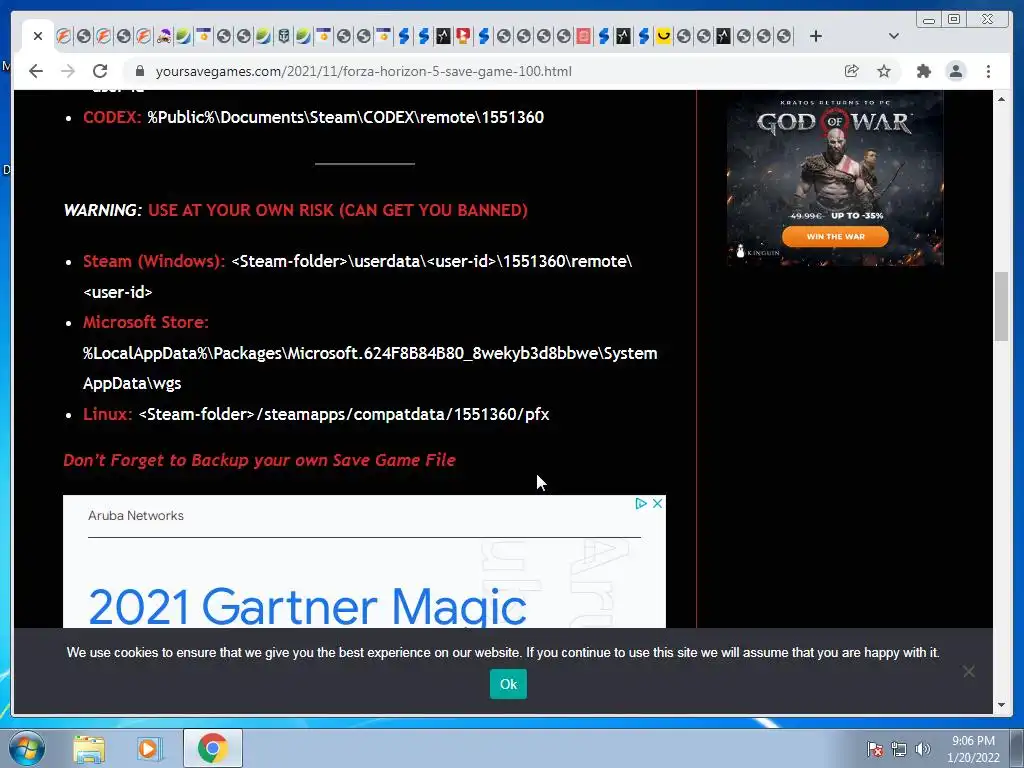Click the compatdata/1551360/pfx path text
Image resolution: width=1024 pixels, height=768 pixels.
pyautogui.click(x=344, y=415)
